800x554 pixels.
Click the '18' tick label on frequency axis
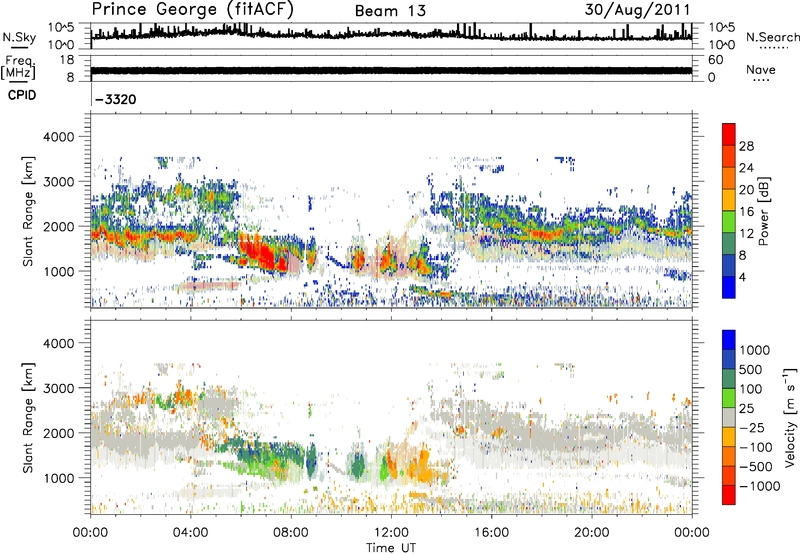(x=66, y=60)
